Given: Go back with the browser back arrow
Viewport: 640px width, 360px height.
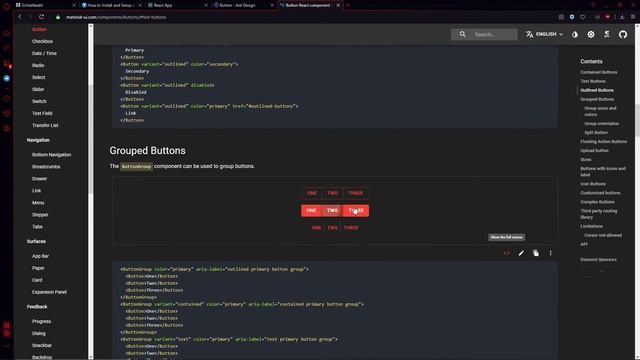Looking at the screenshot, I should tap(20, 17).
